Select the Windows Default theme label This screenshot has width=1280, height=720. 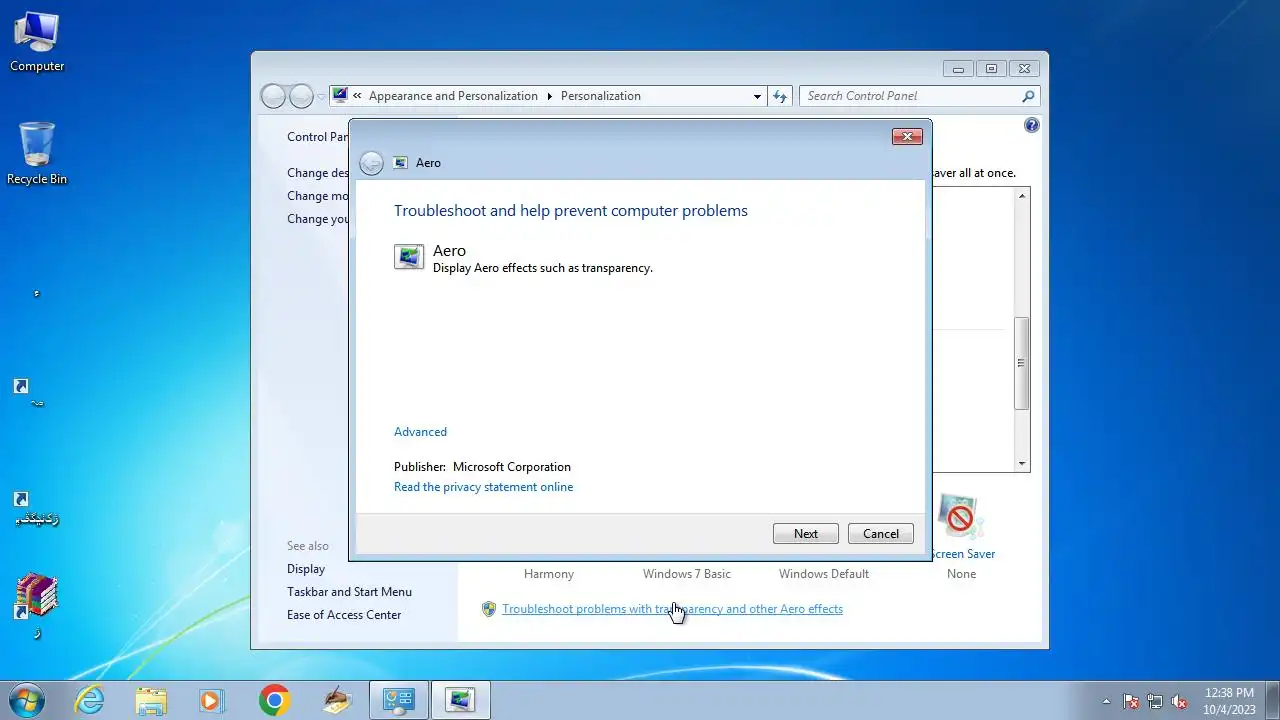pos(824,574)
